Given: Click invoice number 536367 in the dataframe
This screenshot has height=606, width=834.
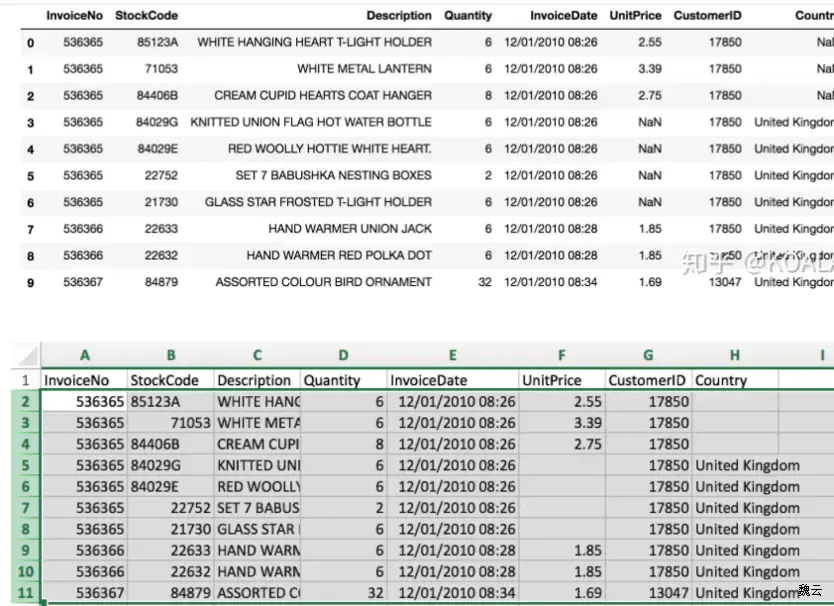Looking at the screenshot, I should coord(83,281).
